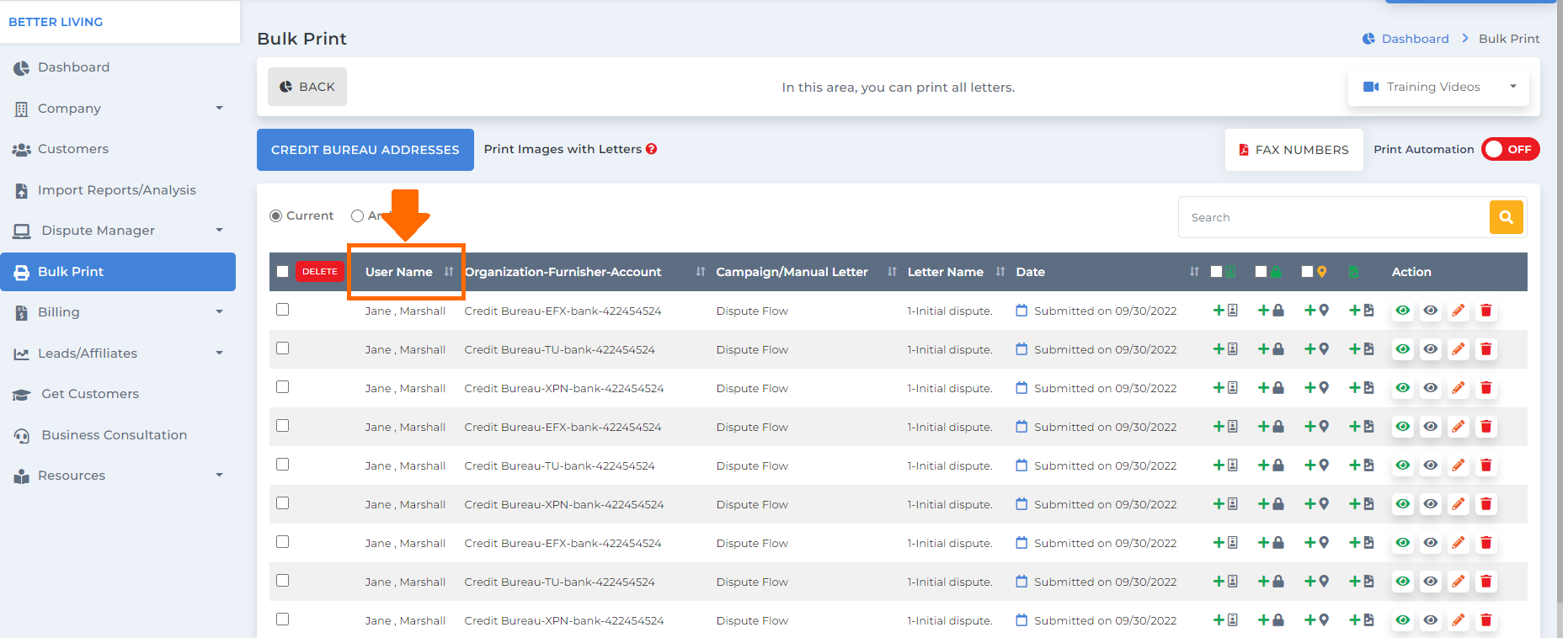
Task: Click the red DELETE button in table header
Action: (x=320, y=271)
